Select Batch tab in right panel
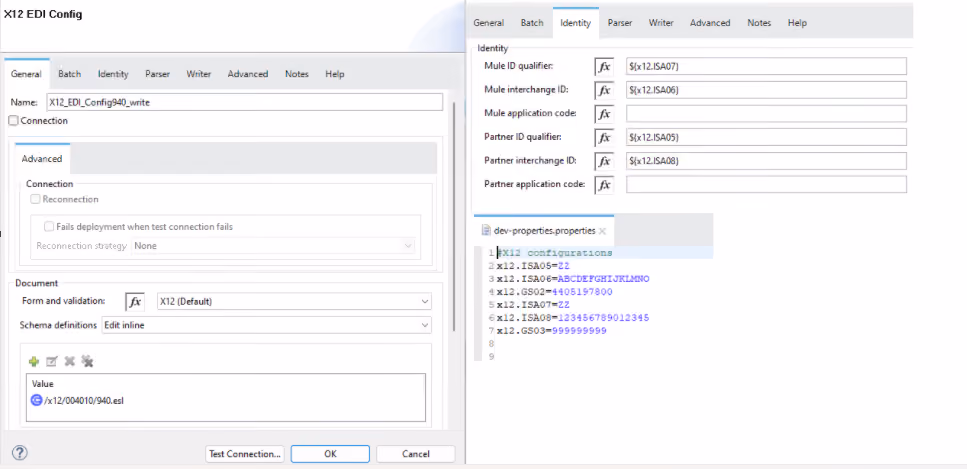Viewport: 967px width, 469px height. (x=532, y=23)
